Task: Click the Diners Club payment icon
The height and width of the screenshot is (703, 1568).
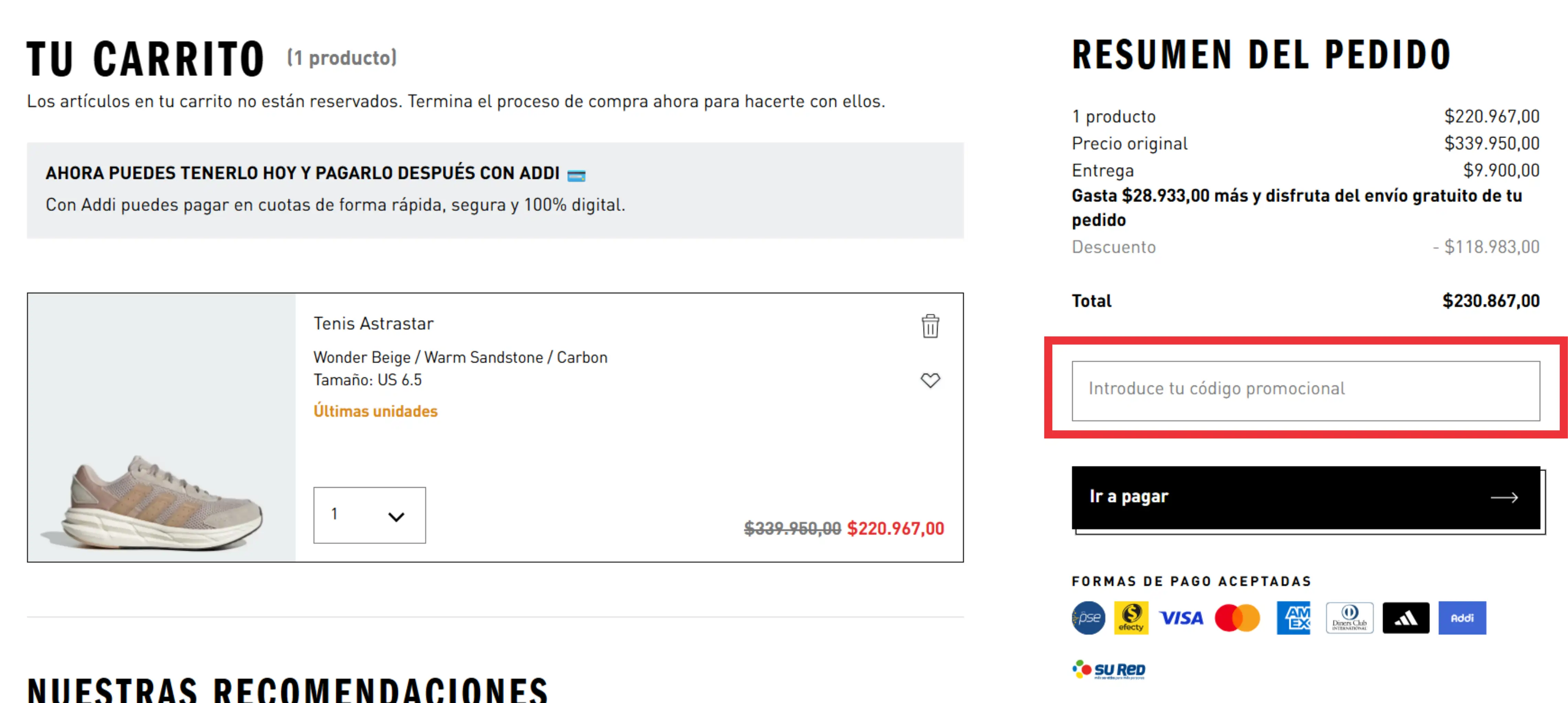Action: pyautogui.click(x=1350, y=618)
